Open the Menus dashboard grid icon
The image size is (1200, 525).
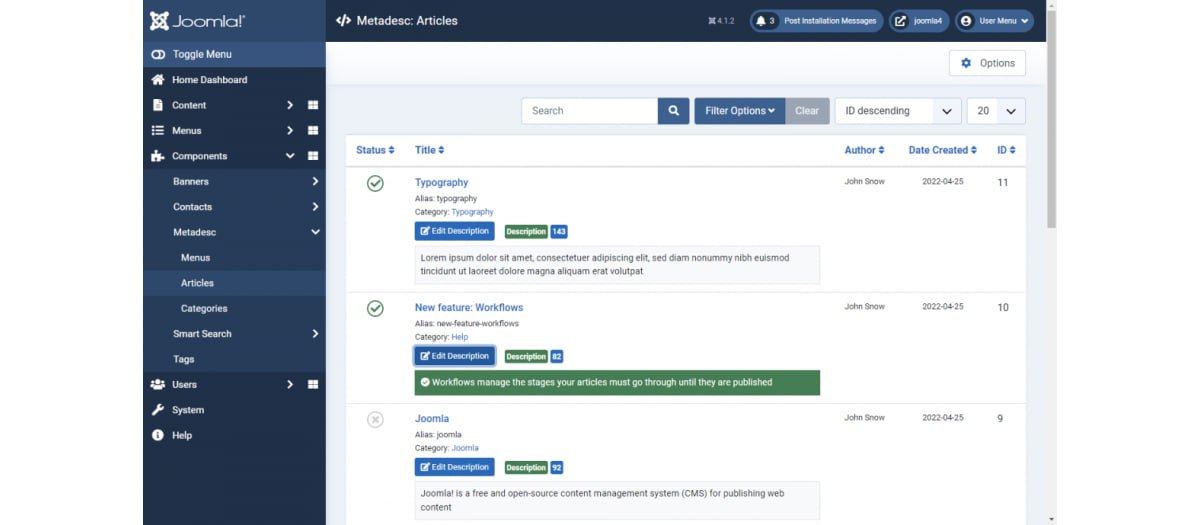312,131
